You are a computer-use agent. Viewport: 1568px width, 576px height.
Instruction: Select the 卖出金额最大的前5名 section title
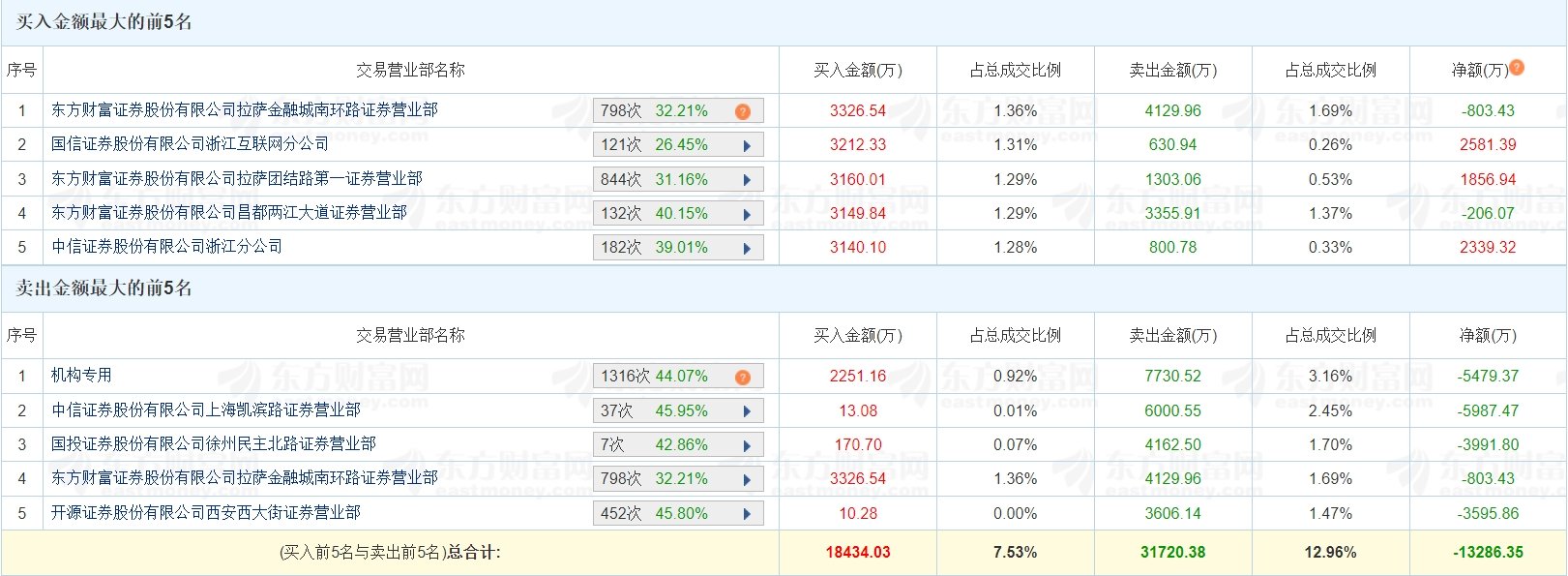coord(104,288)
